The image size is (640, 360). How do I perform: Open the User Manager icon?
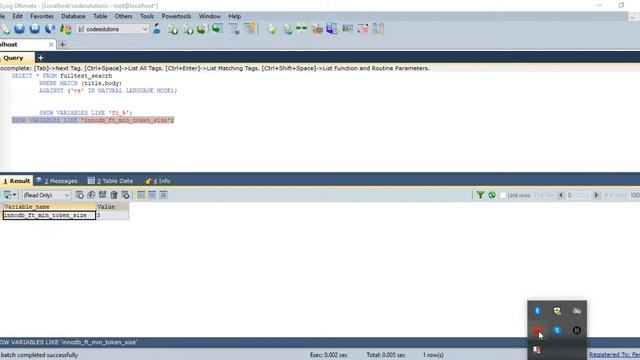(156, 29)
